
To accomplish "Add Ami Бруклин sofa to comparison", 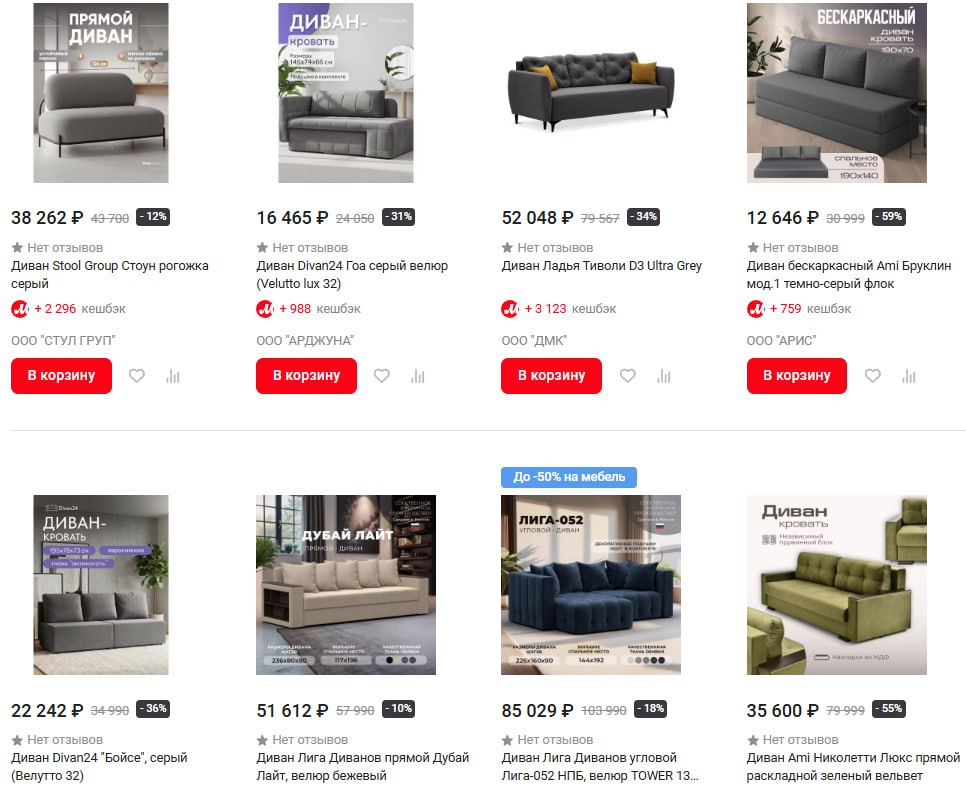I will 909,376.
